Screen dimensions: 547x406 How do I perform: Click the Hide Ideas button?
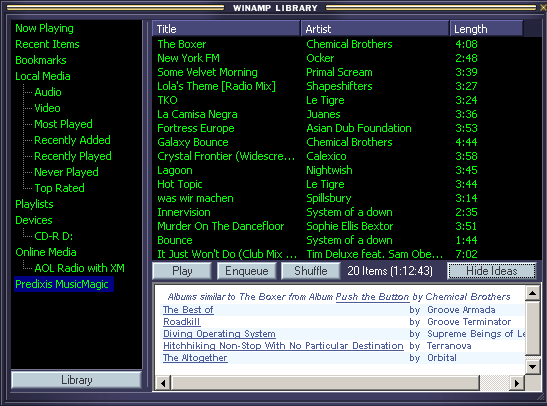(492, 271)
